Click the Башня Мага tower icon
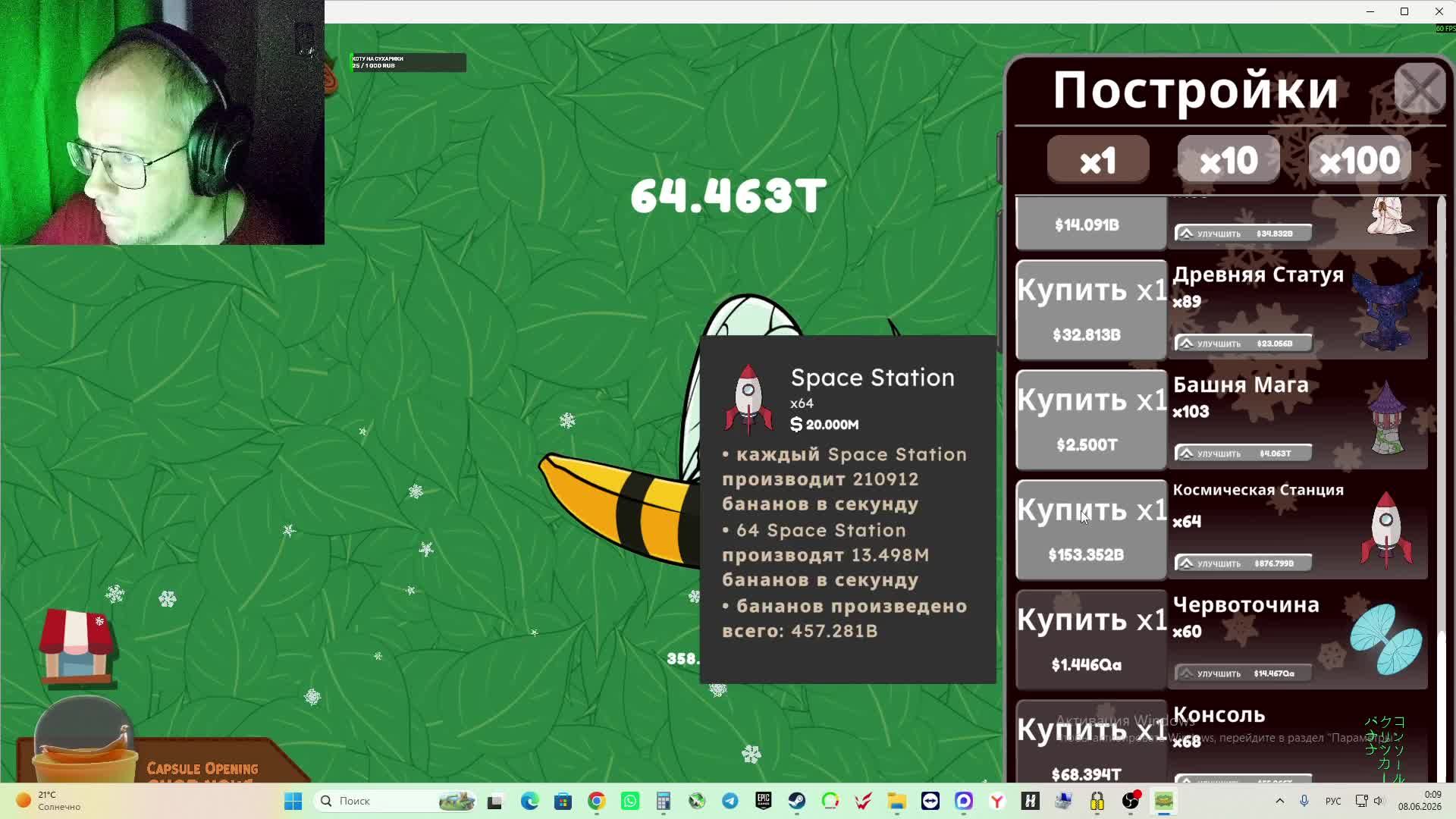The height and width of the screenshot is (819, 1456). (1387, 419)
